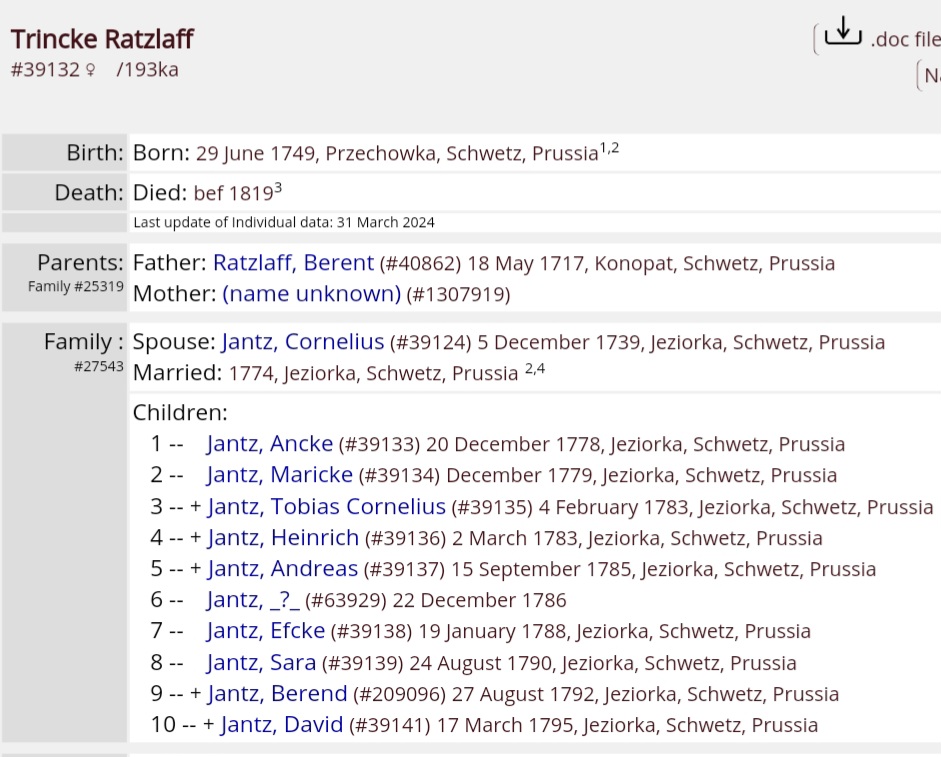The image size is (941, 757).
Task: Click the marriage source footnote 2,4
Action: point(534,370)
